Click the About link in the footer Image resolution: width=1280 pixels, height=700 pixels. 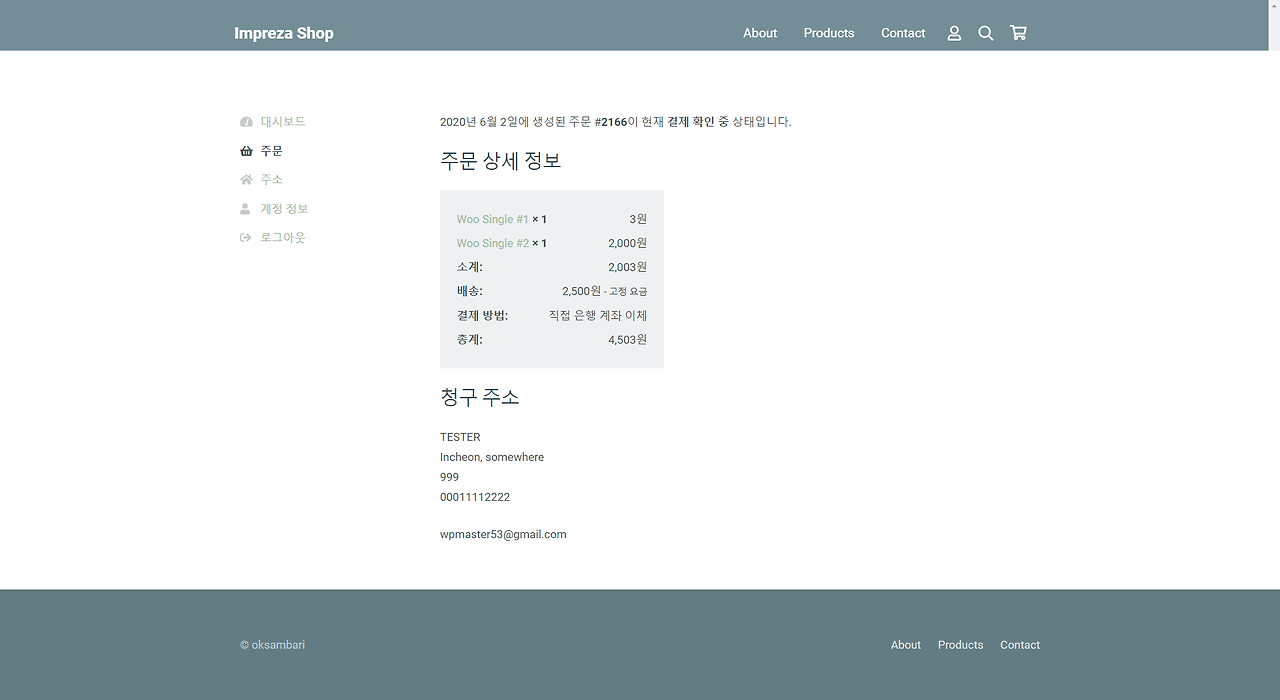tap(905, 644)
